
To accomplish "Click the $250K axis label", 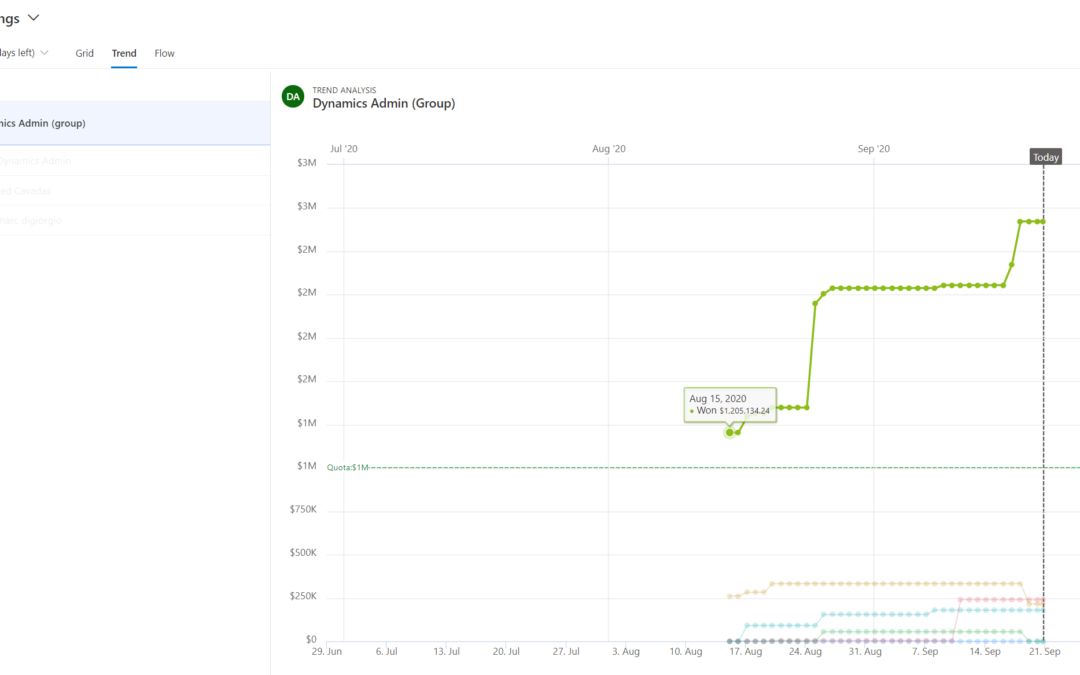I will tap(303, 596).
